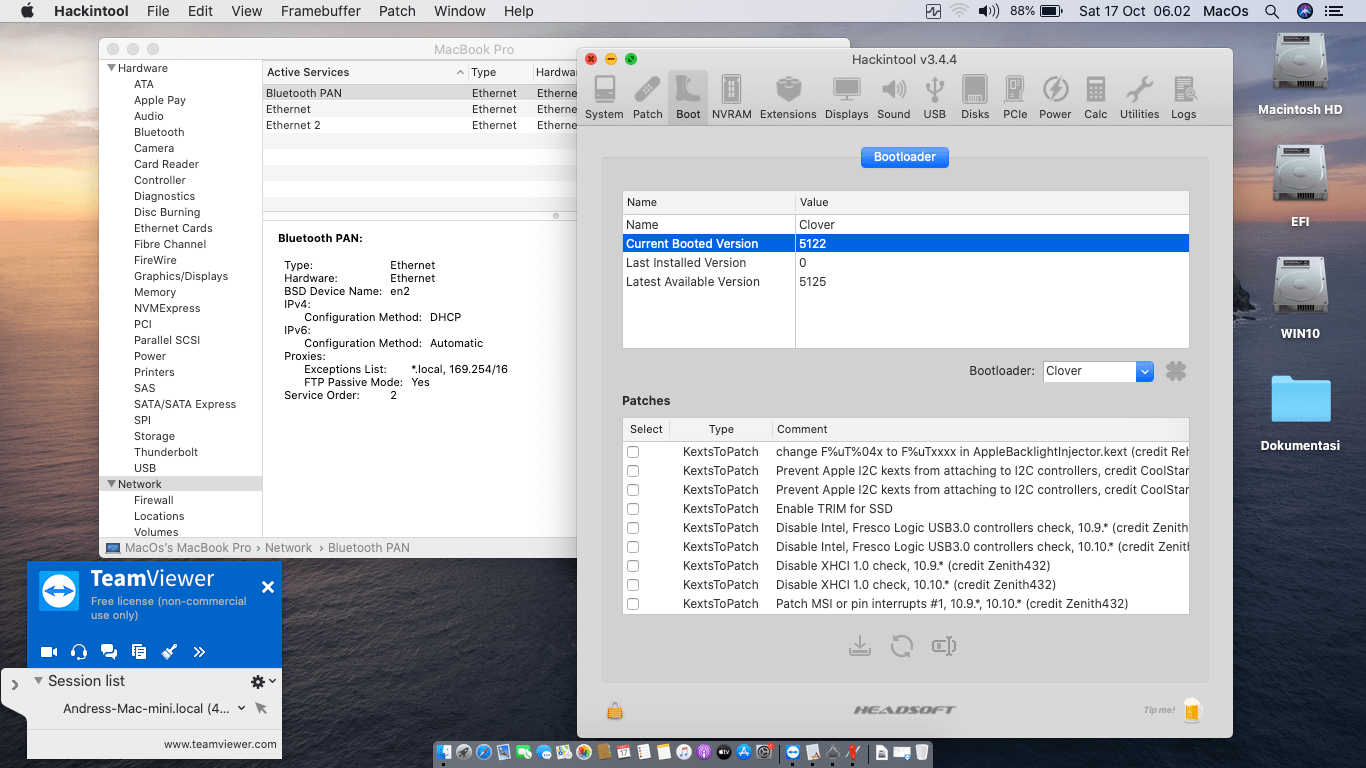Select the Ethernet 2 service row

420,125
